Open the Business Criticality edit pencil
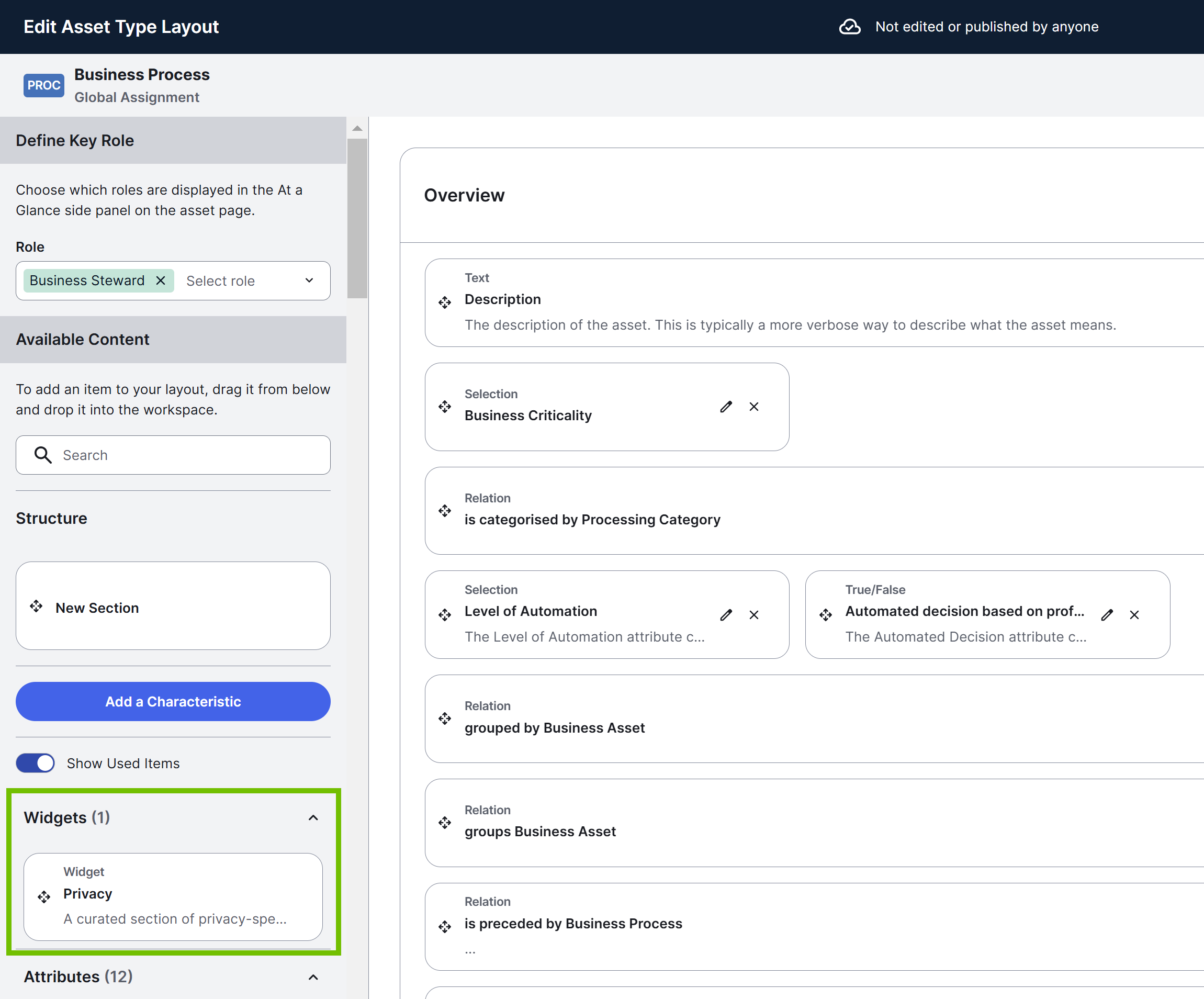Image resolution: width=1204 pixels, height=999 pixels. point(726,407)
